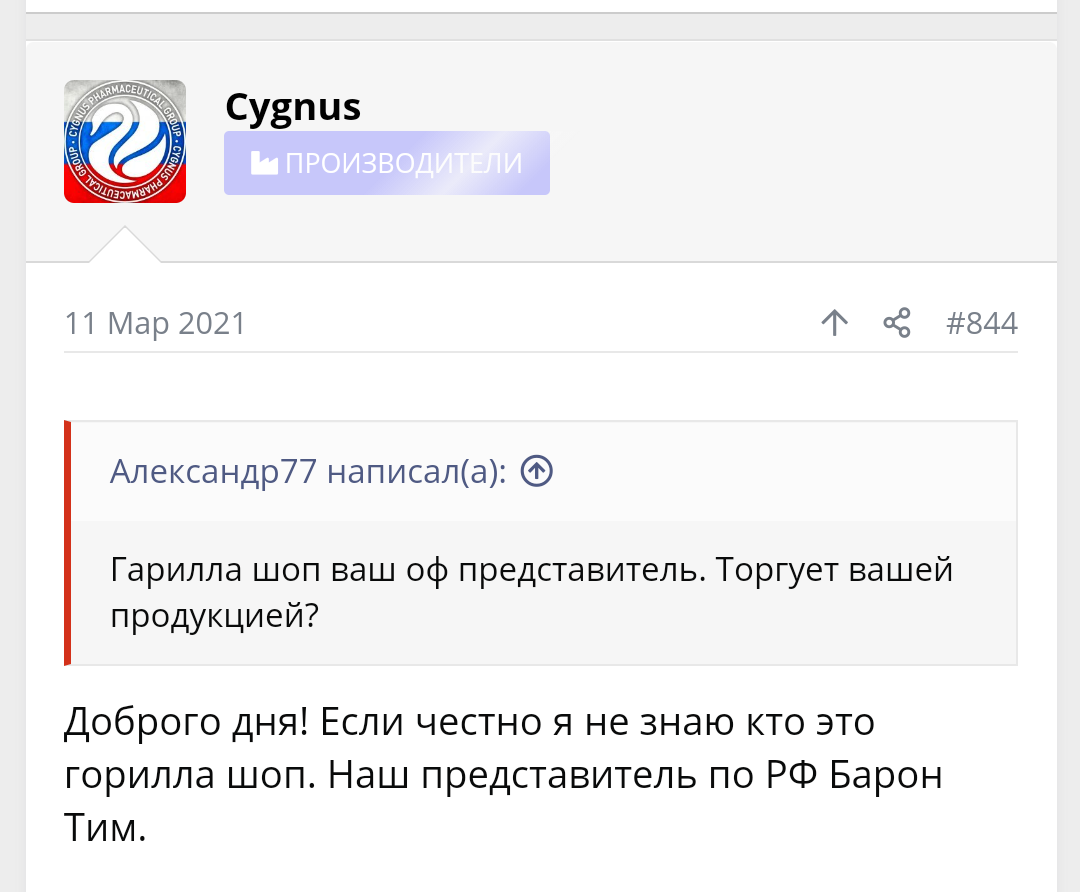Open the post date 11 Мар 2021
Viewport: 1080px width, 892px height.
coord(155,324)
